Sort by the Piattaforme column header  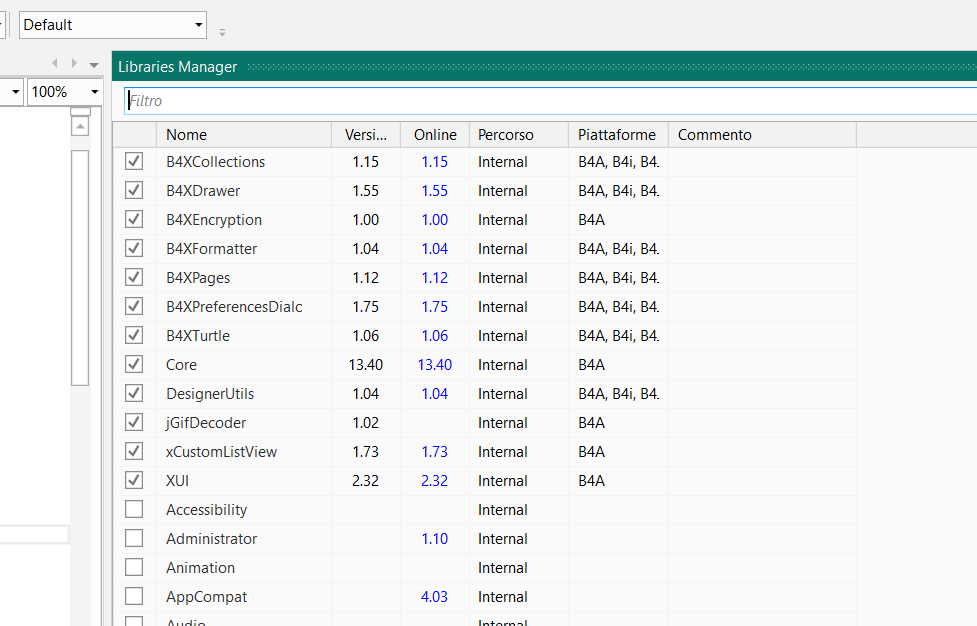[x=617, y=135]
